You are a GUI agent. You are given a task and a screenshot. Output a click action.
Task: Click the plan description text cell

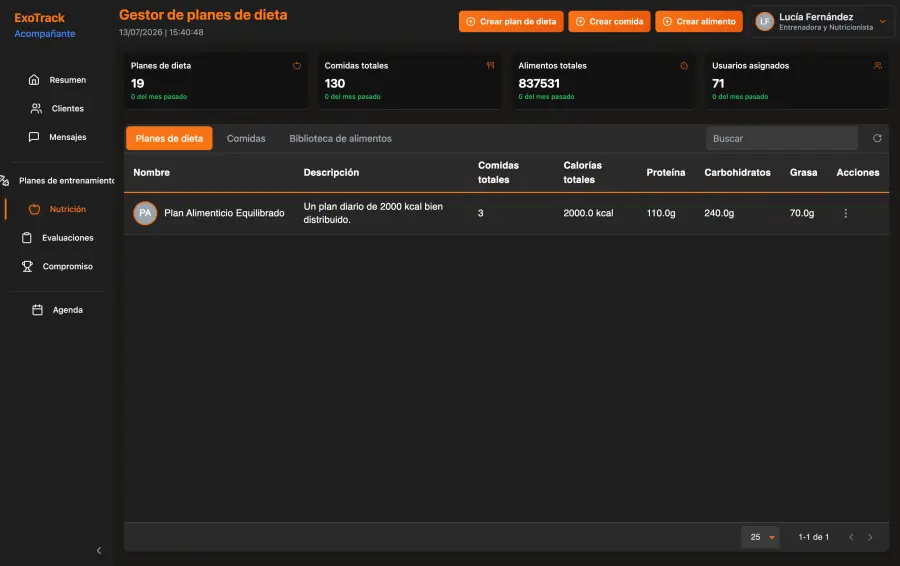tap(373, 213)
